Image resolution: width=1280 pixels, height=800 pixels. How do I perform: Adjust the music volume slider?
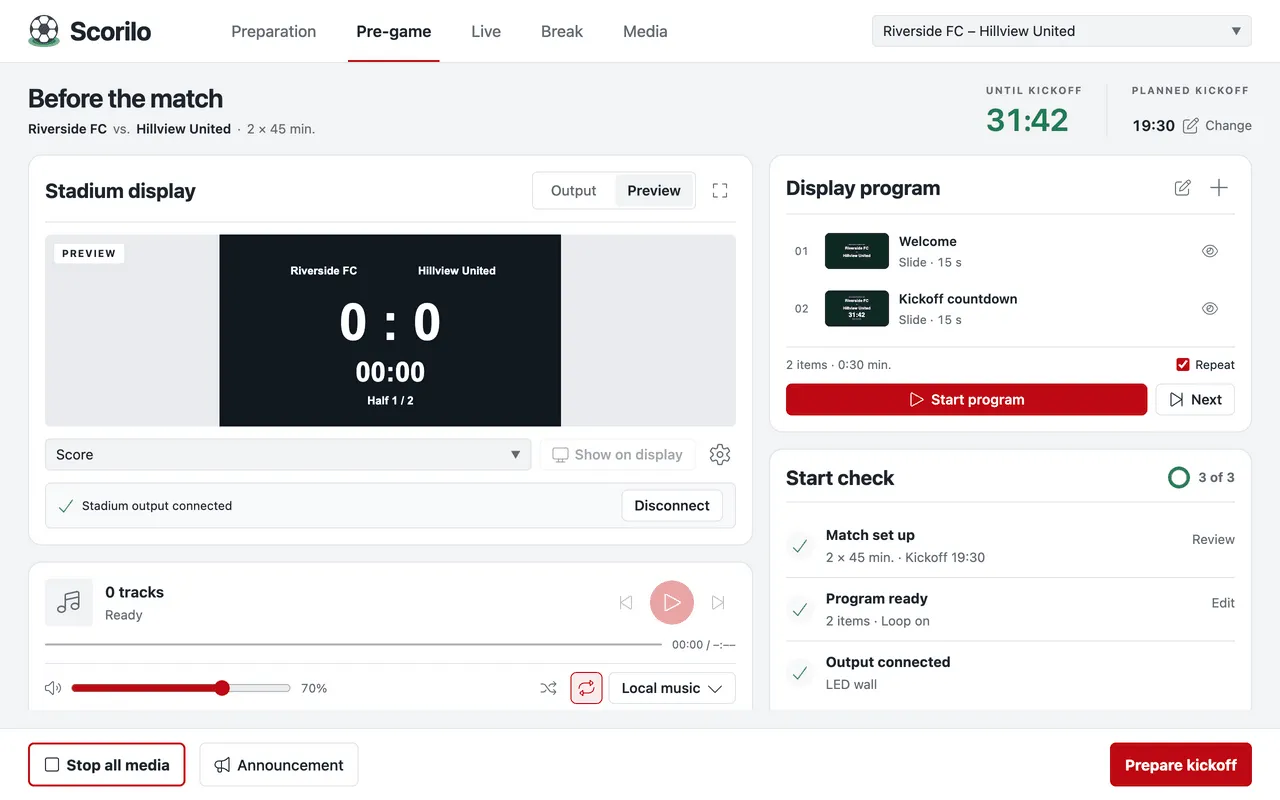tap(181, 688)
